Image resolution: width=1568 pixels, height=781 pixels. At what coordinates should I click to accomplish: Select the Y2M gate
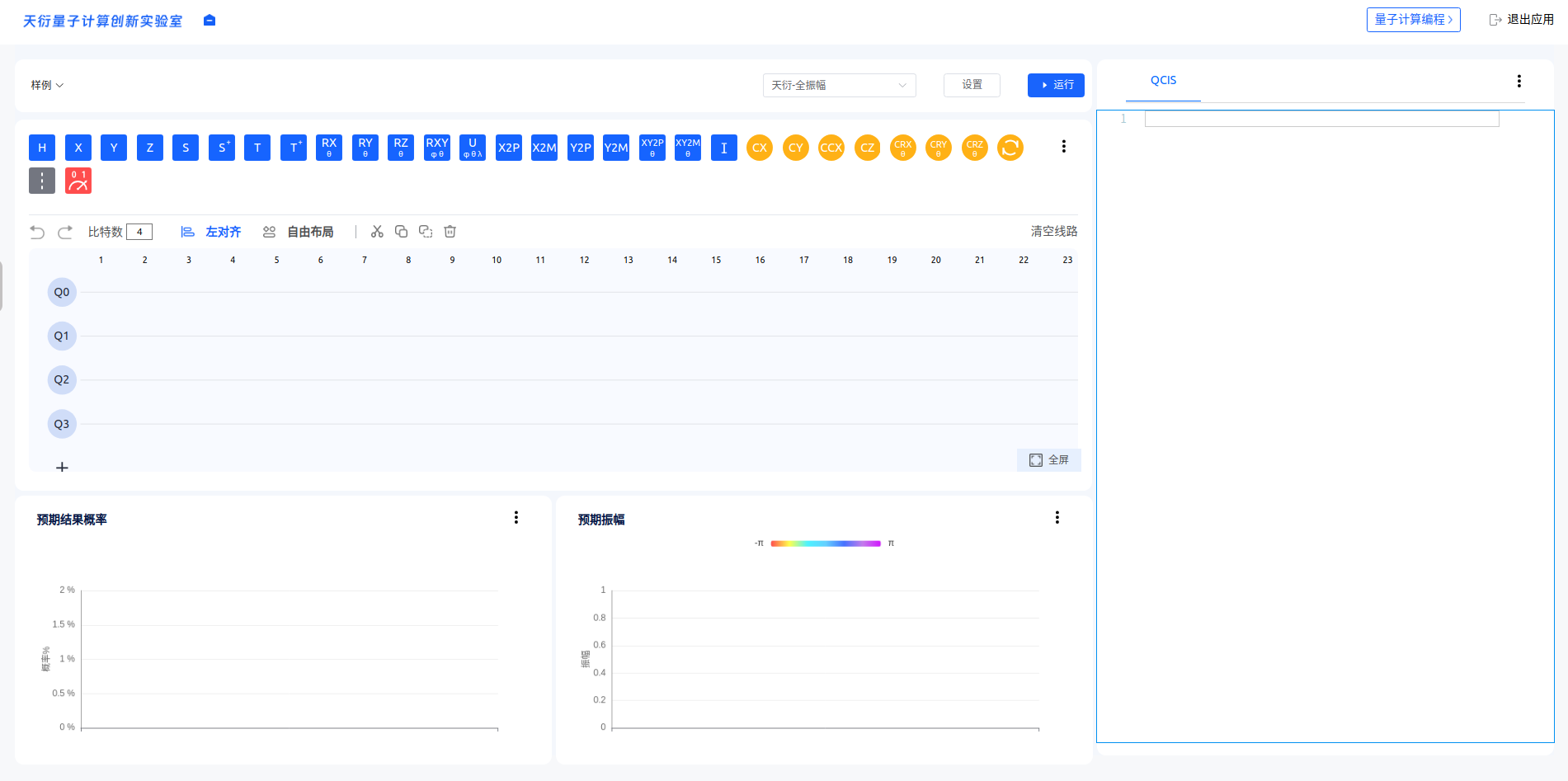(616, 148)
